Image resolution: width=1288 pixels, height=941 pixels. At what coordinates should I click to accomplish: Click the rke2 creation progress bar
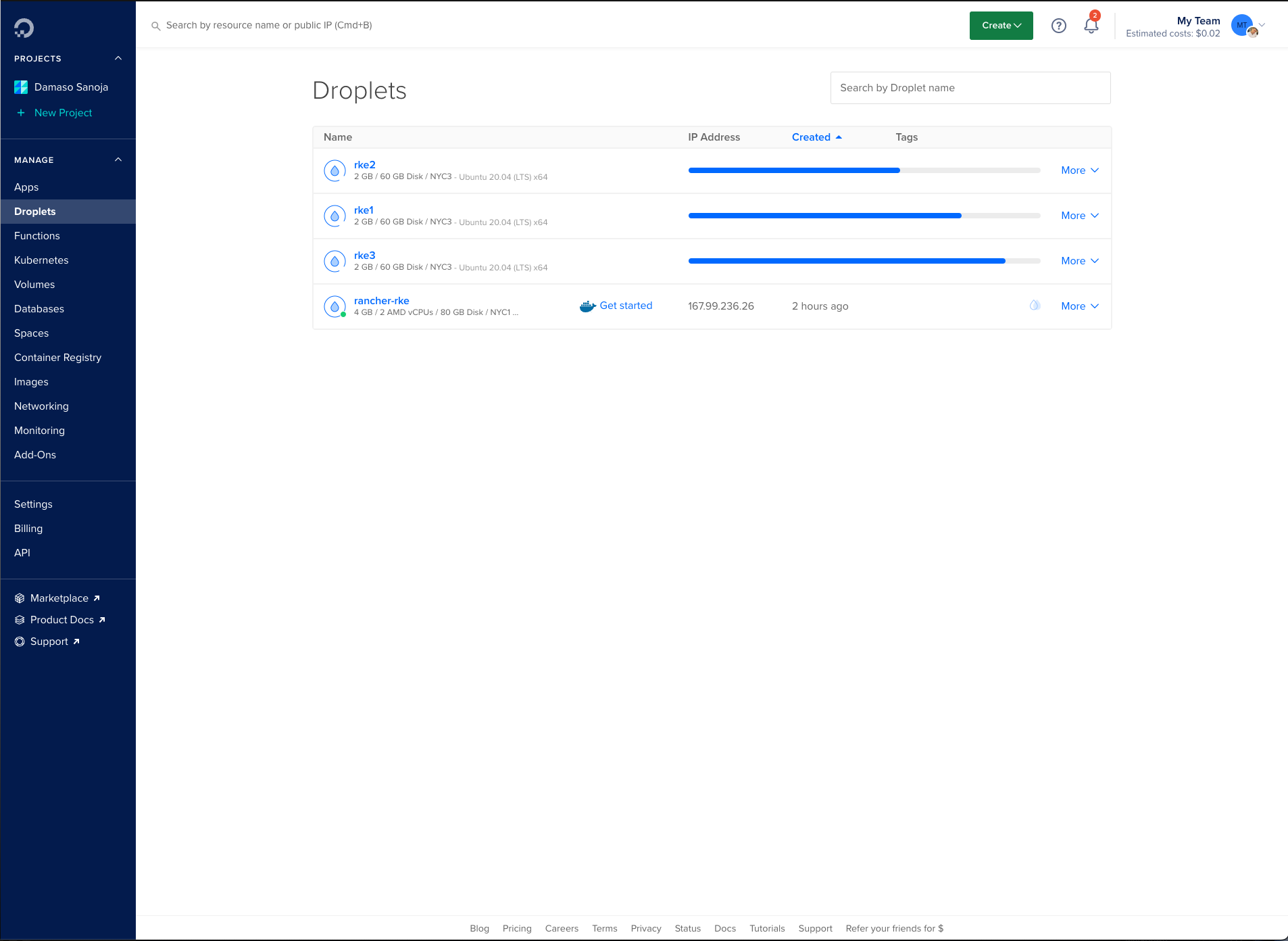[864, 170]
